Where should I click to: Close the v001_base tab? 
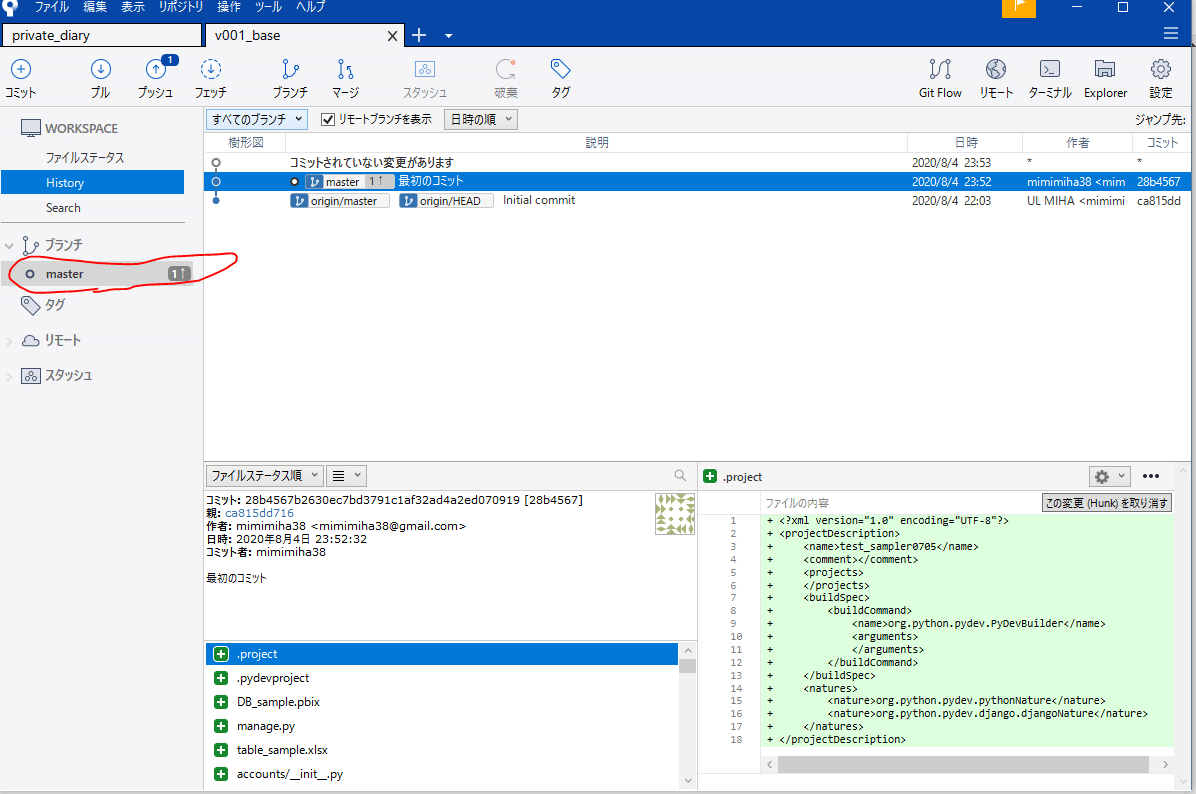(x=392, y=36)
